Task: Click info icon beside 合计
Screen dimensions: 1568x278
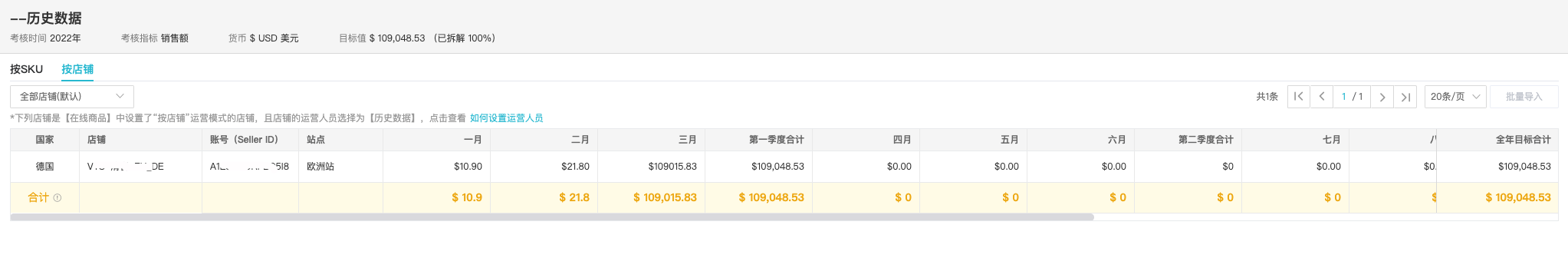Action: [x=58, y=198]
